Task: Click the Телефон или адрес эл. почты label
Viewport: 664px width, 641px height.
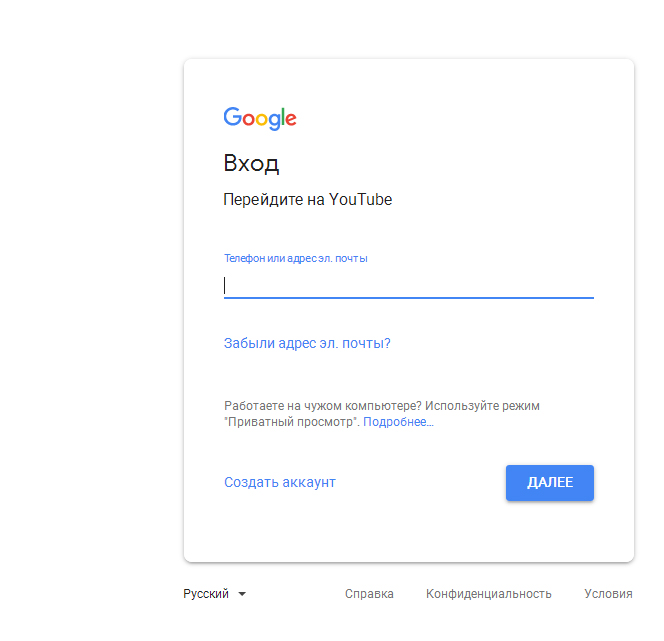Action: click(296, 258)
